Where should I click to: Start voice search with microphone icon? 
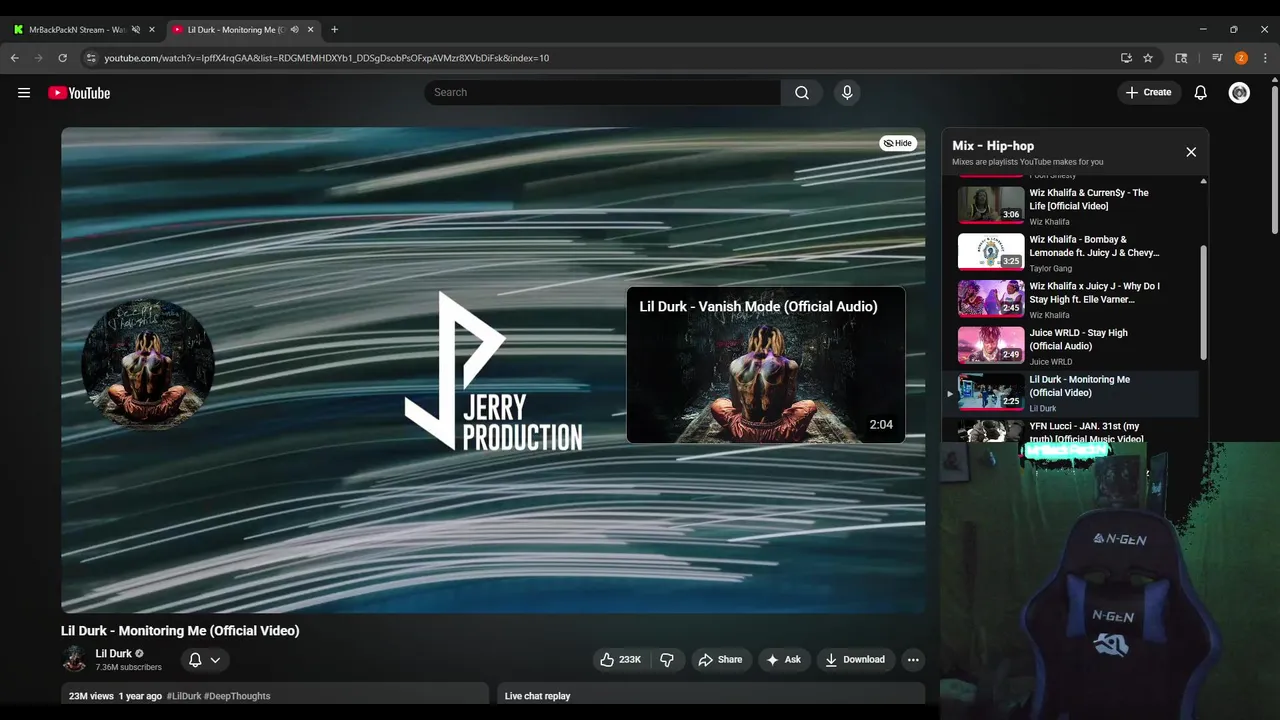point(847,93)
